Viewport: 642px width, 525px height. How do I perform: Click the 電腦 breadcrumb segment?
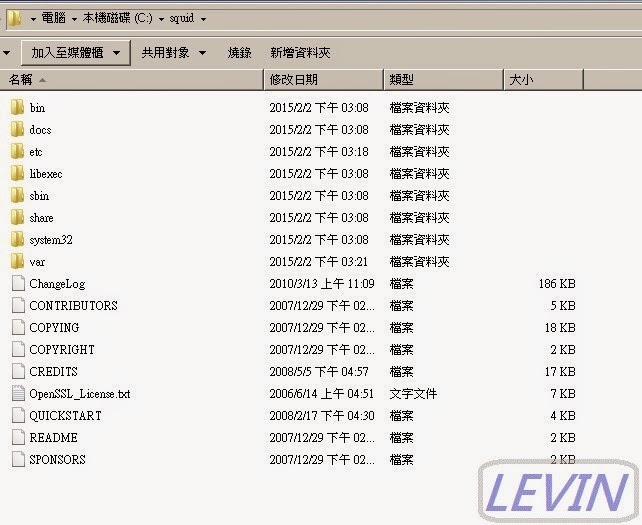(54, 18)
